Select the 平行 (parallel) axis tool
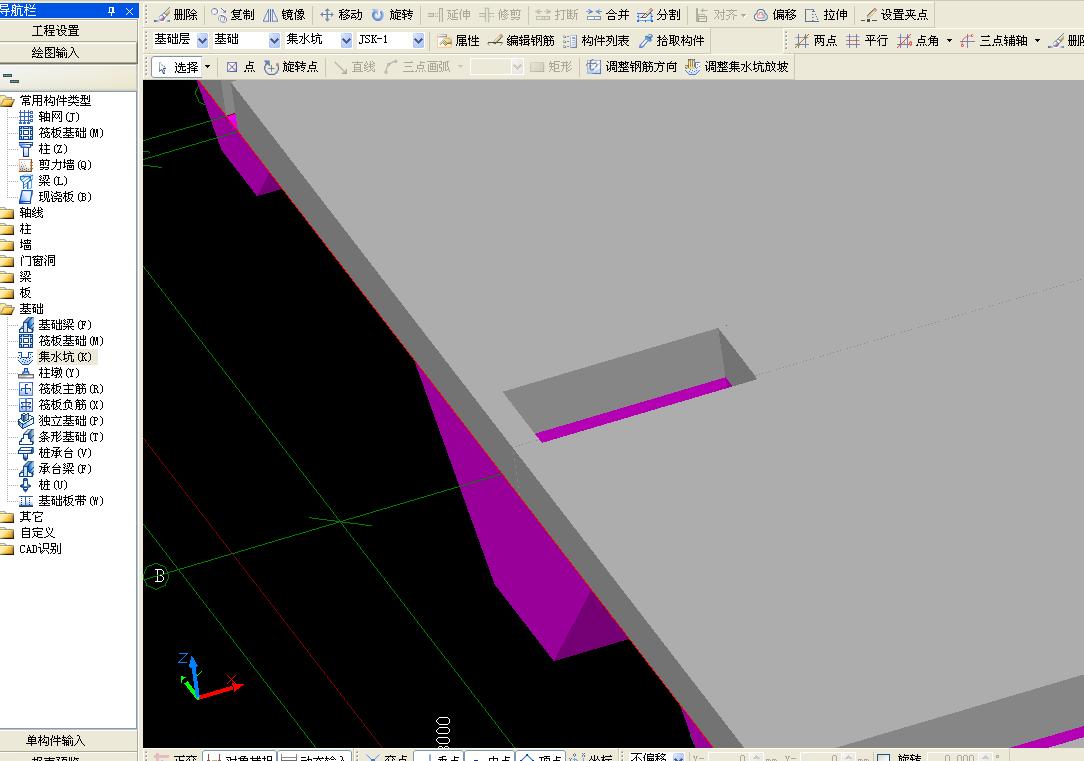 pos(866,41)
